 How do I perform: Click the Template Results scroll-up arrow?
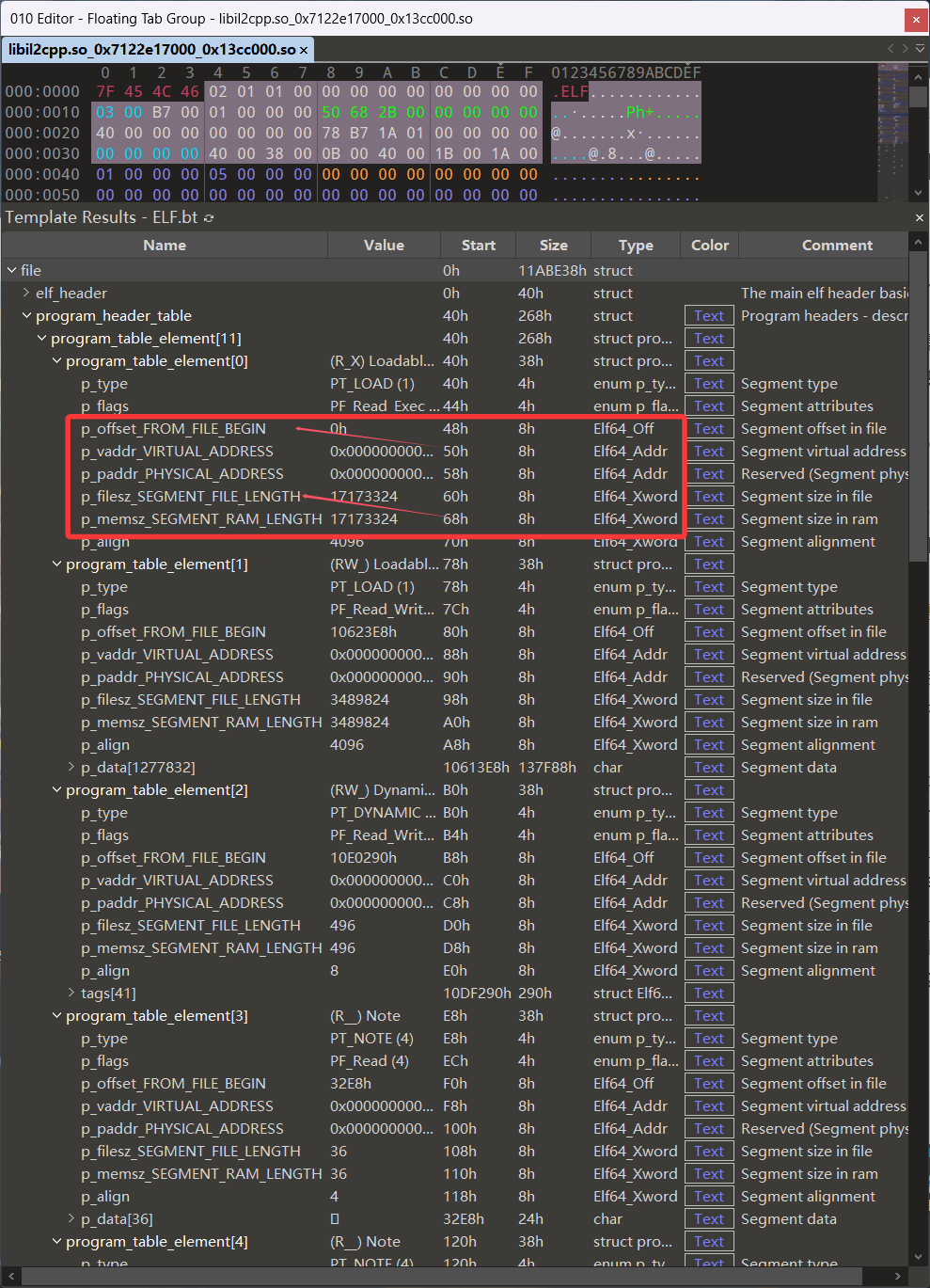919,242
